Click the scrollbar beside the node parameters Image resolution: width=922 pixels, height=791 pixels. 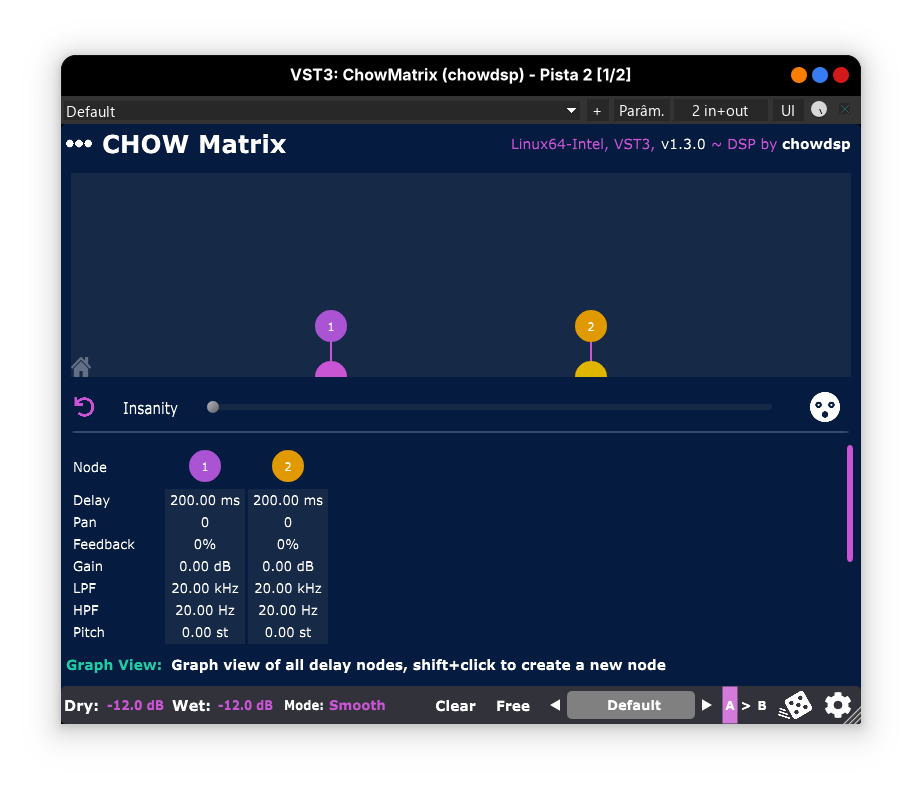(x=849, y=503)
